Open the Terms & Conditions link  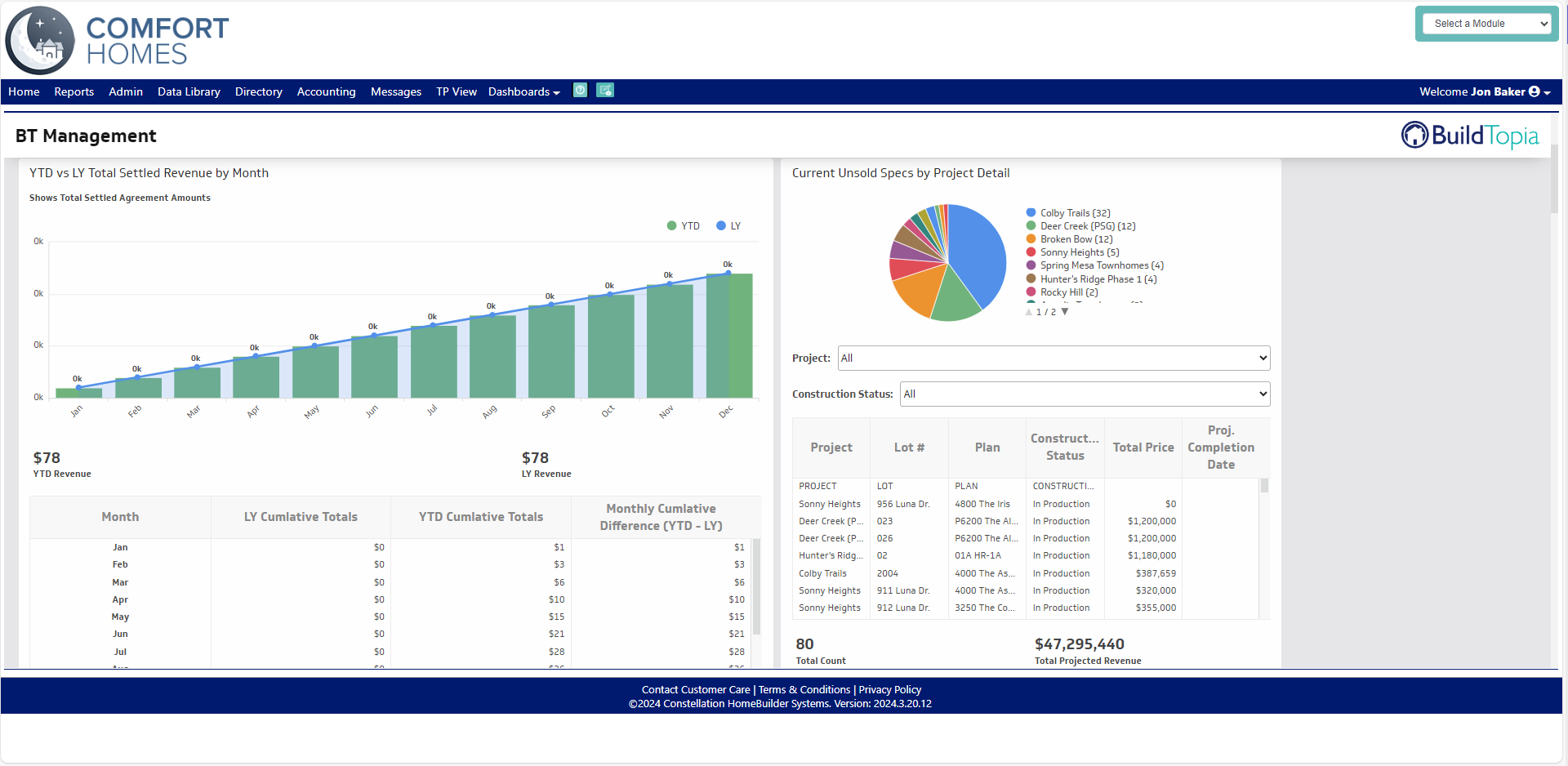tap(804, 689)
